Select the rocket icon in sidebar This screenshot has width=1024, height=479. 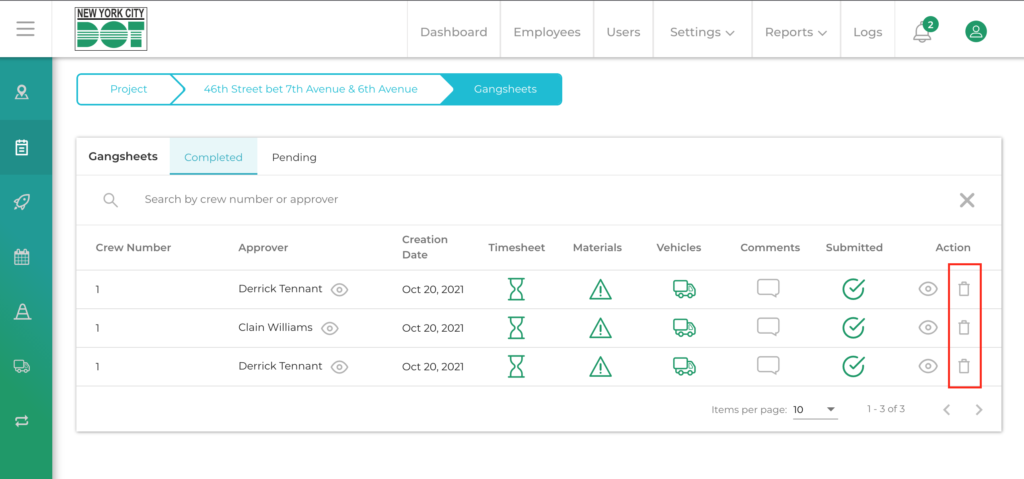point(22,202)
